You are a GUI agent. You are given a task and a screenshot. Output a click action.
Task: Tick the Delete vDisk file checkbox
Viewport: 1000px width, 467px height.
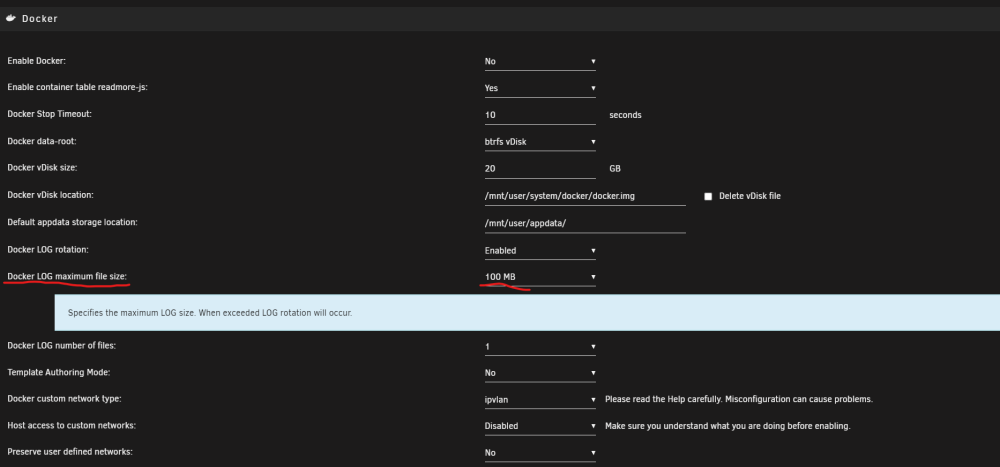pyautogui.click(x=708, y=196)
